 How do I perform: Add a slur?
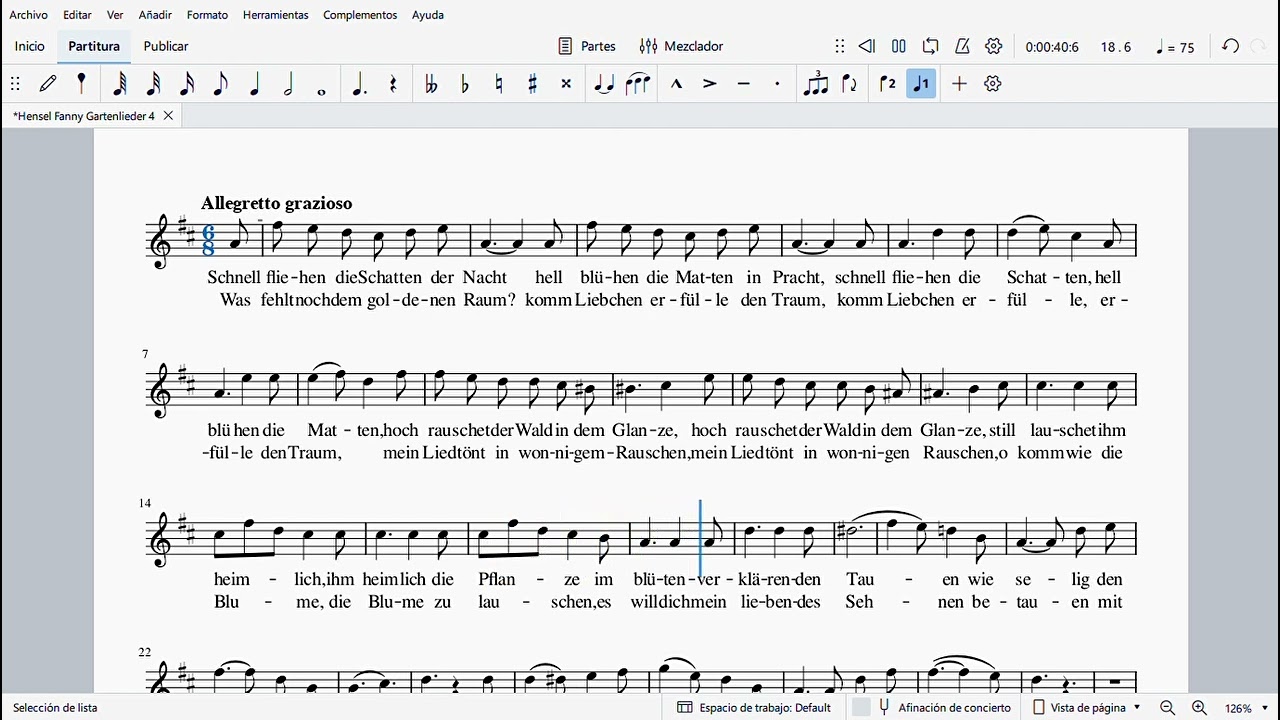point(638,84)
